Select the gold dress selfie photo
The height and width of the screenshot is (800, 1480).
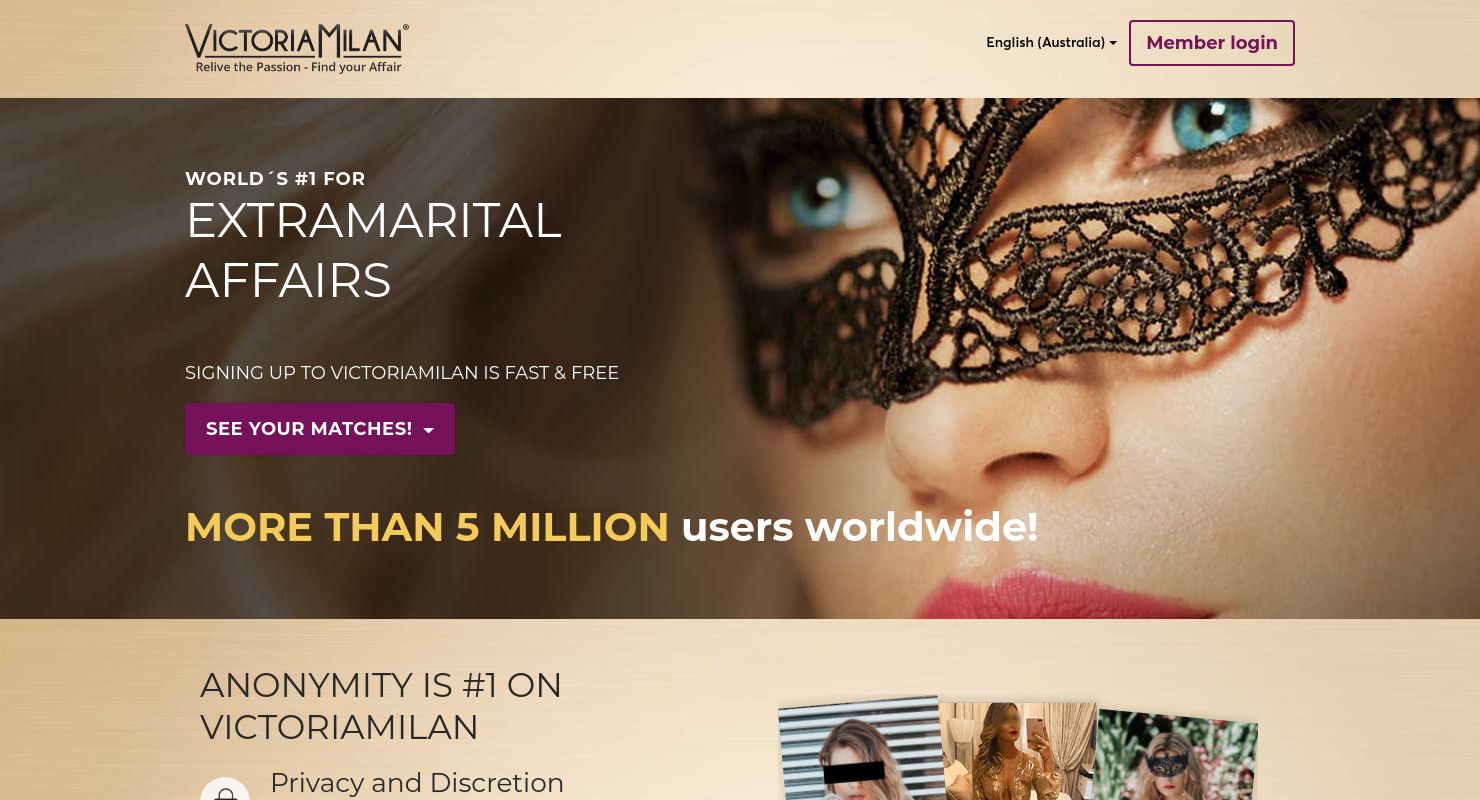[1018, 751]
